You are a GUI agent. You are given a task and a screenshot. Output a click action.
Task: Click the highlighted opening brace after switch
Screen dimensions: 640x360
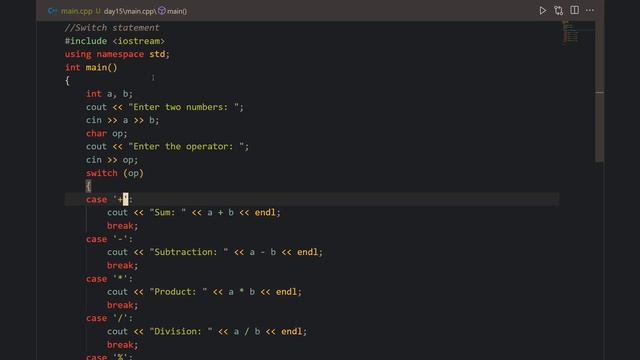tap(88, 186)
